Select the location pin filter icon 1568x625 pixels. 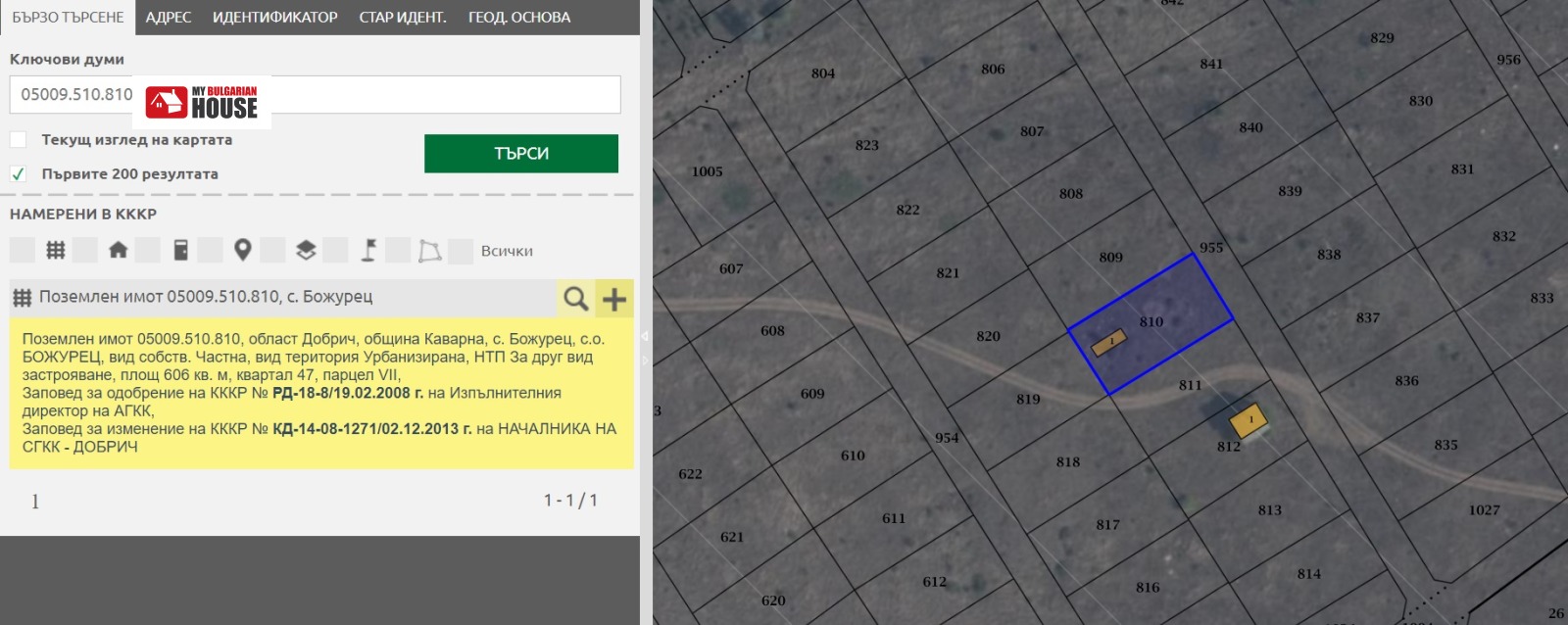243,251
